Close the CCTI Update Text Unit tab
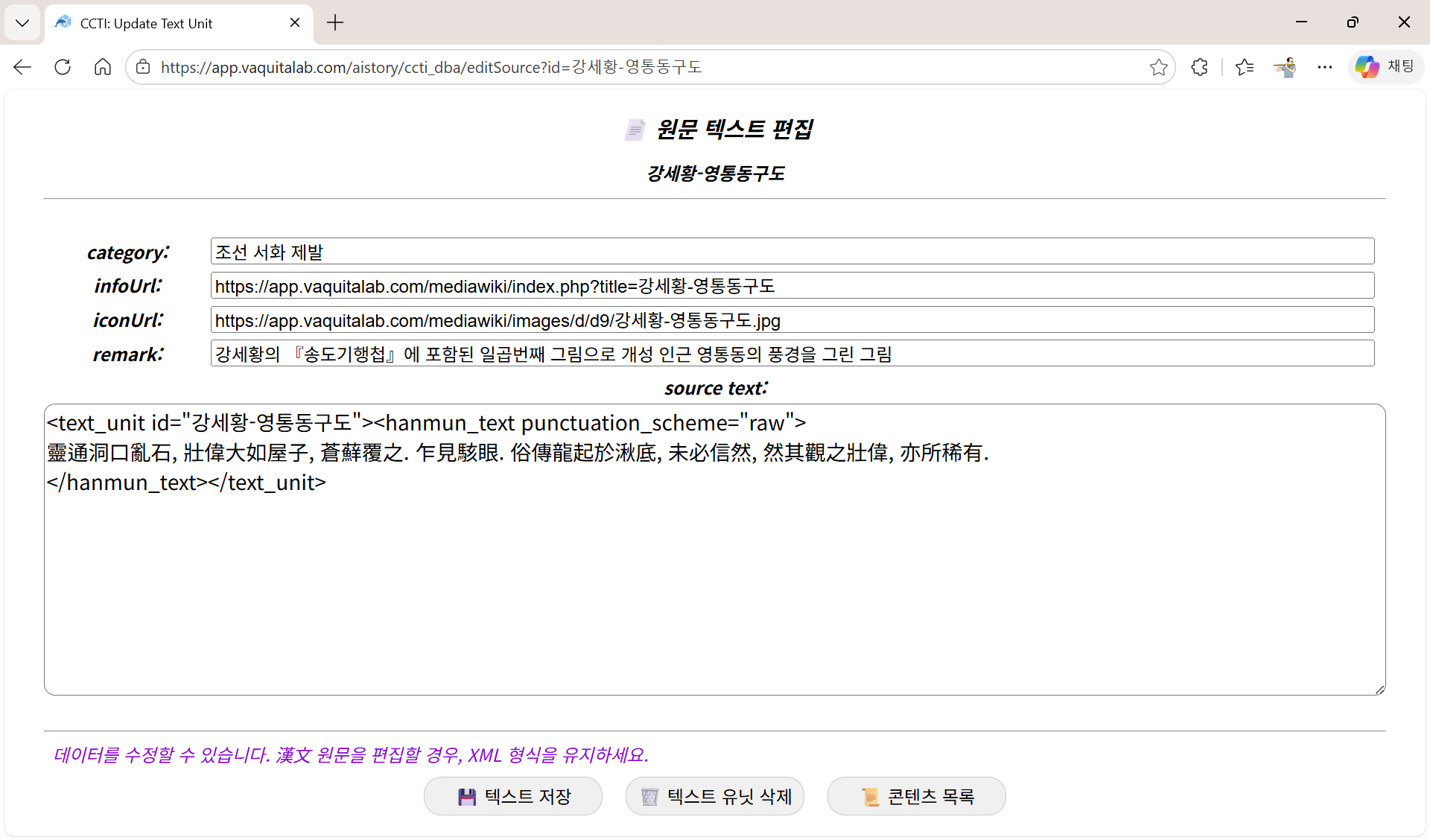The width and height of the screenshot is (1430, 840). (295, 22)
